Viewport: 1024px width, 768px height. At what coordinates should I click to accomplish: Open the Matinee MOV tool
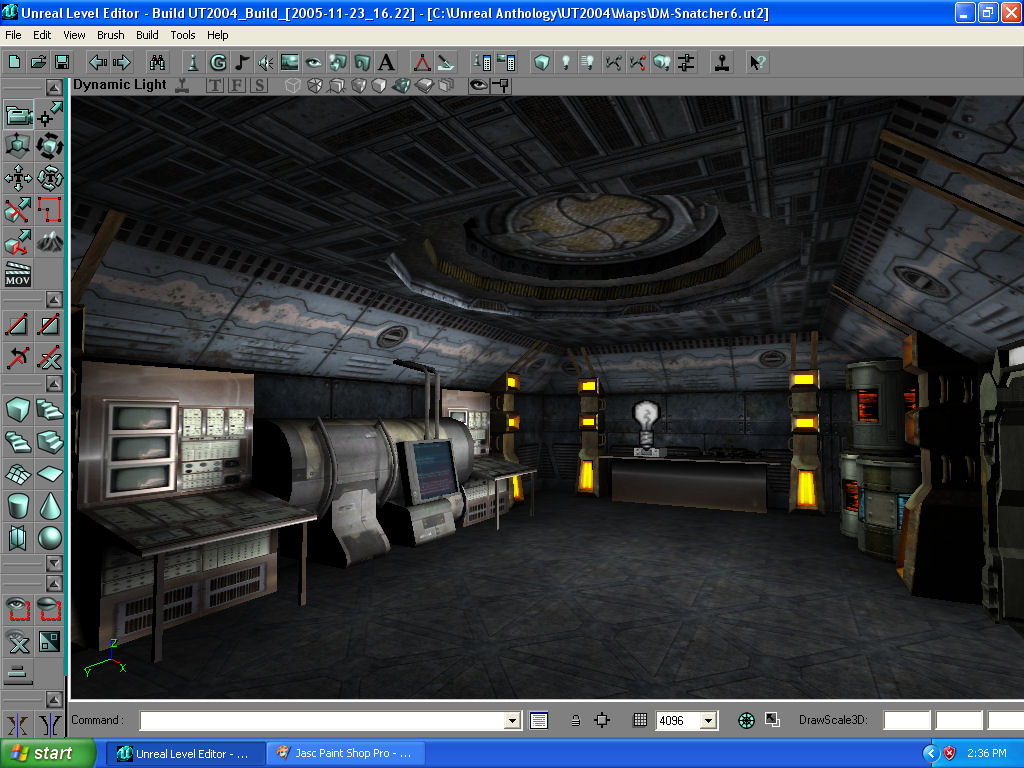point(19,273)
